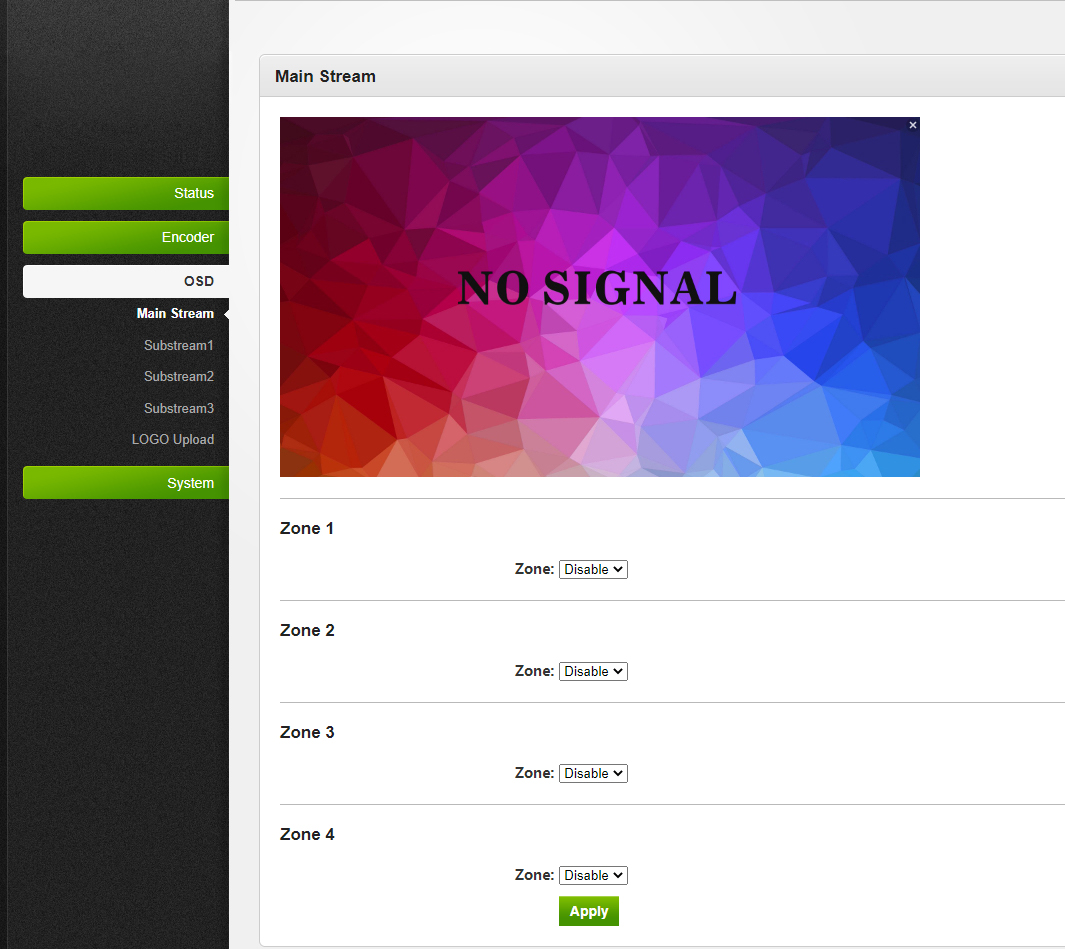Open the LOGO Upload page
The width and height of the screenshot is (1065, 949).
[173, 440]
